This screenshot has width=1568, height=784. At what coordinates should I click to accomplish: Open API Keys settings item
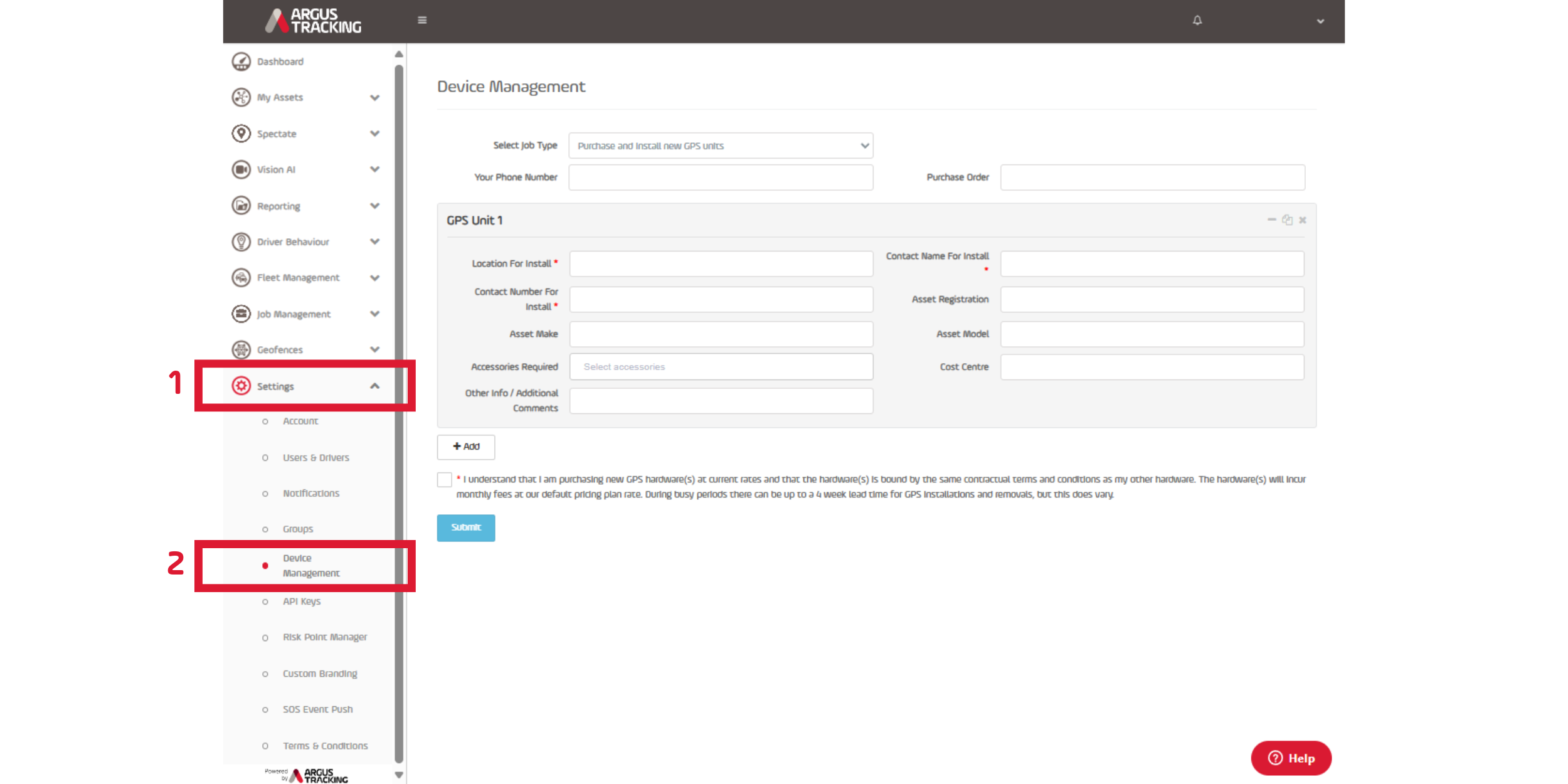[x=302, y=601]
